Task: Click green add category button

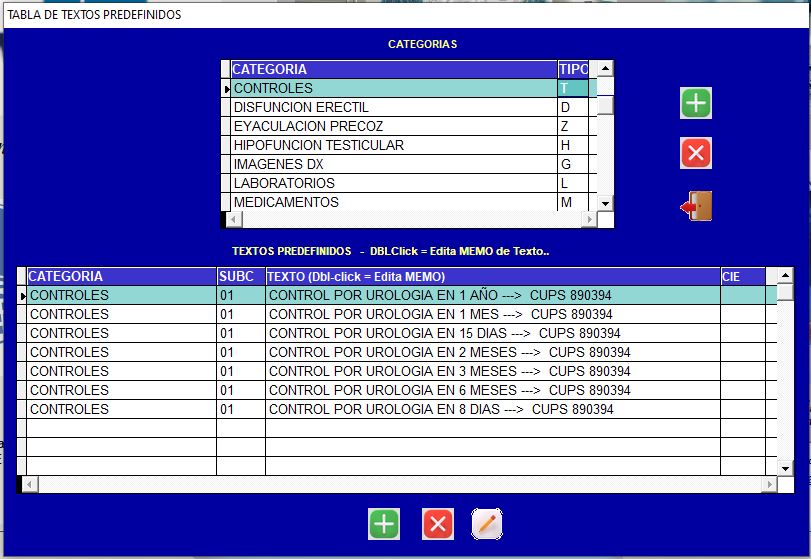Action: click(695, 103)
